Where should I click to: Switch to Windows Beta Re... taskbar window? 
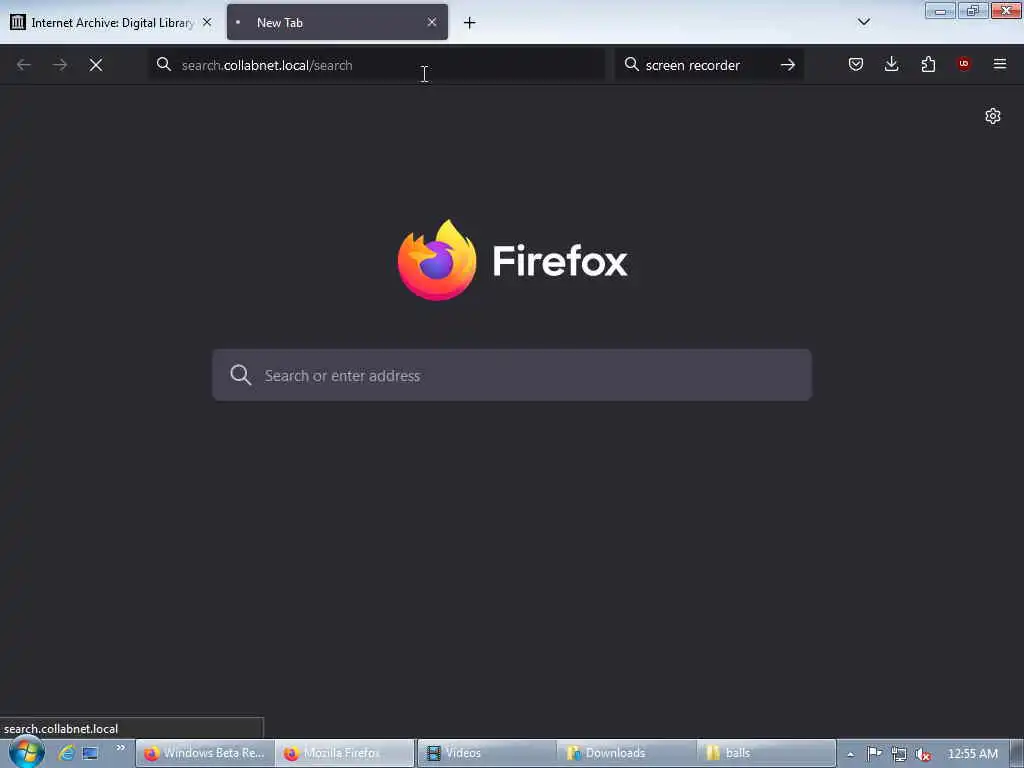(x=204, y=753)
